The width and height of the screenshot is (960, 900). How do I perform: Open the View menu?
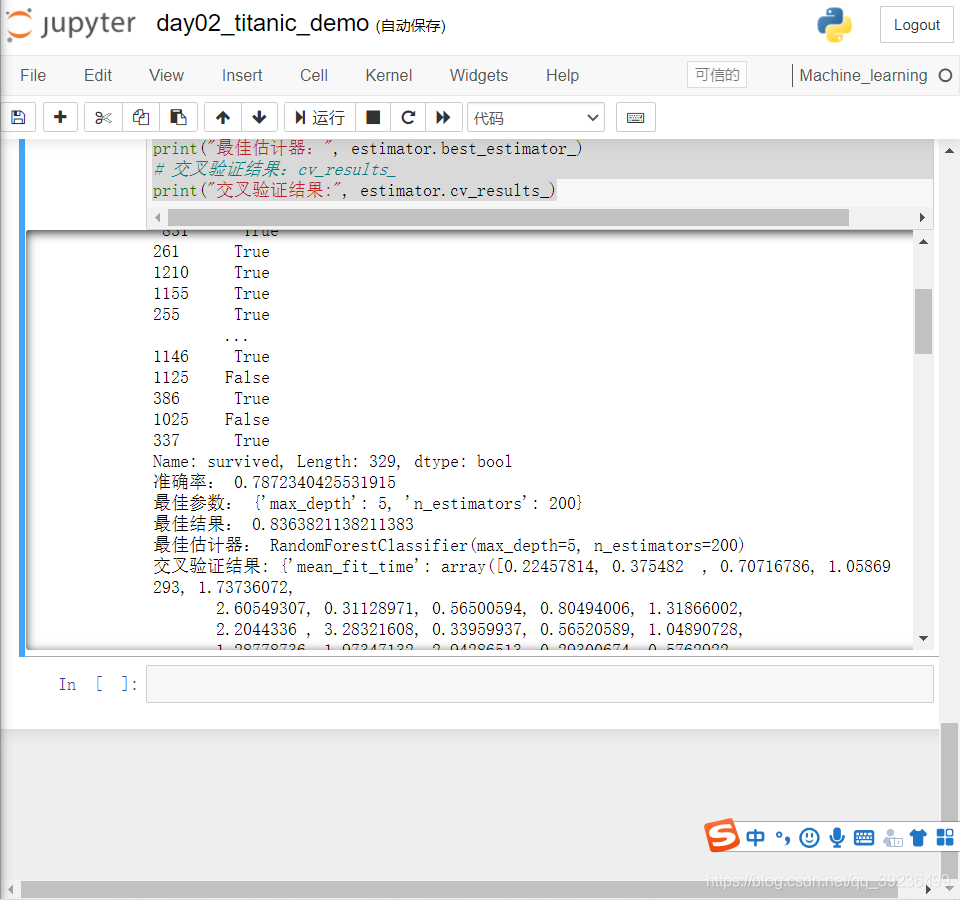click(x=167, y=75)
